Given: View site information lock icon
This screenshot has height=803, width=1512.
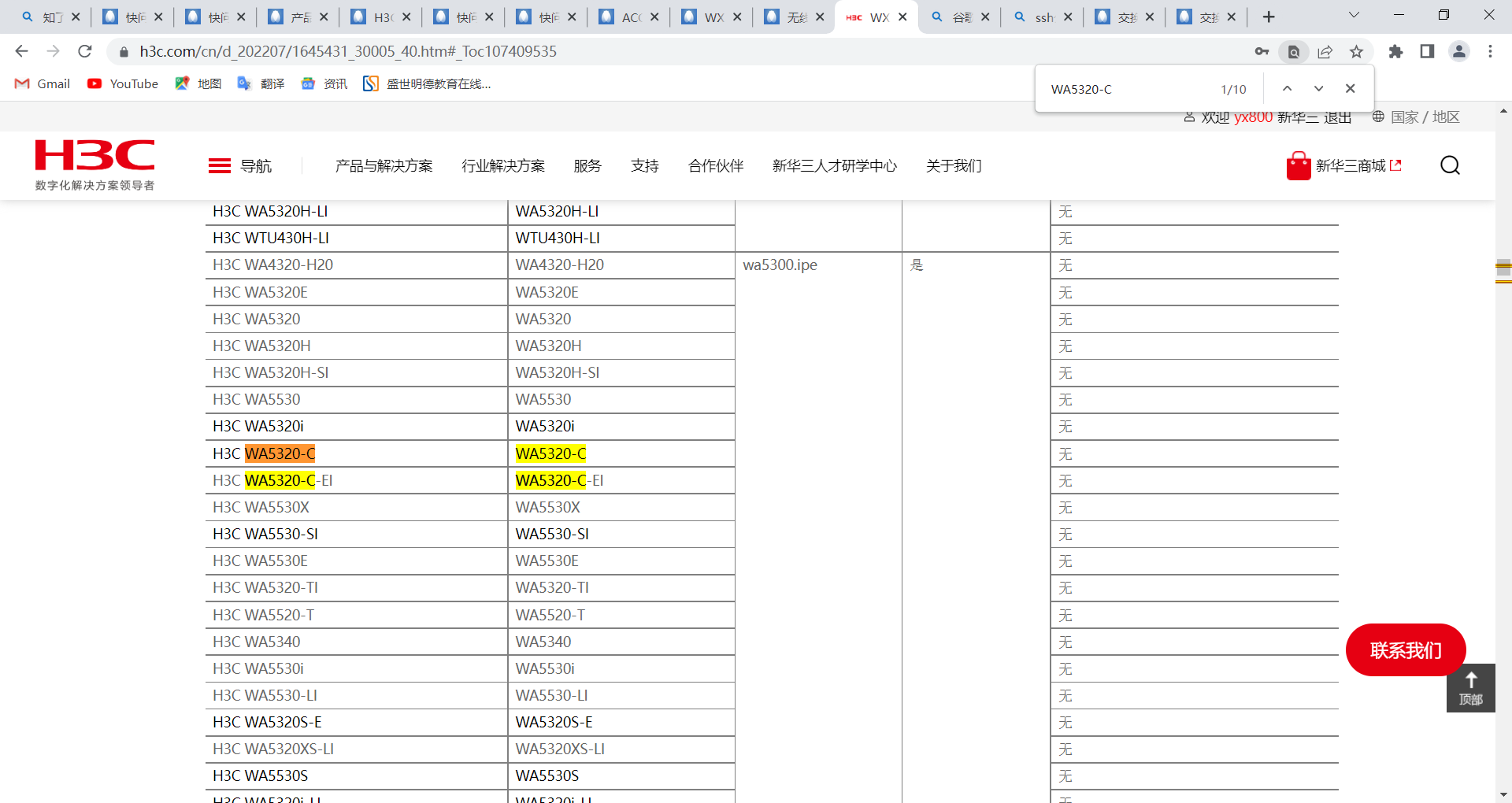Looking at the screenshot, I should (124, 52).
